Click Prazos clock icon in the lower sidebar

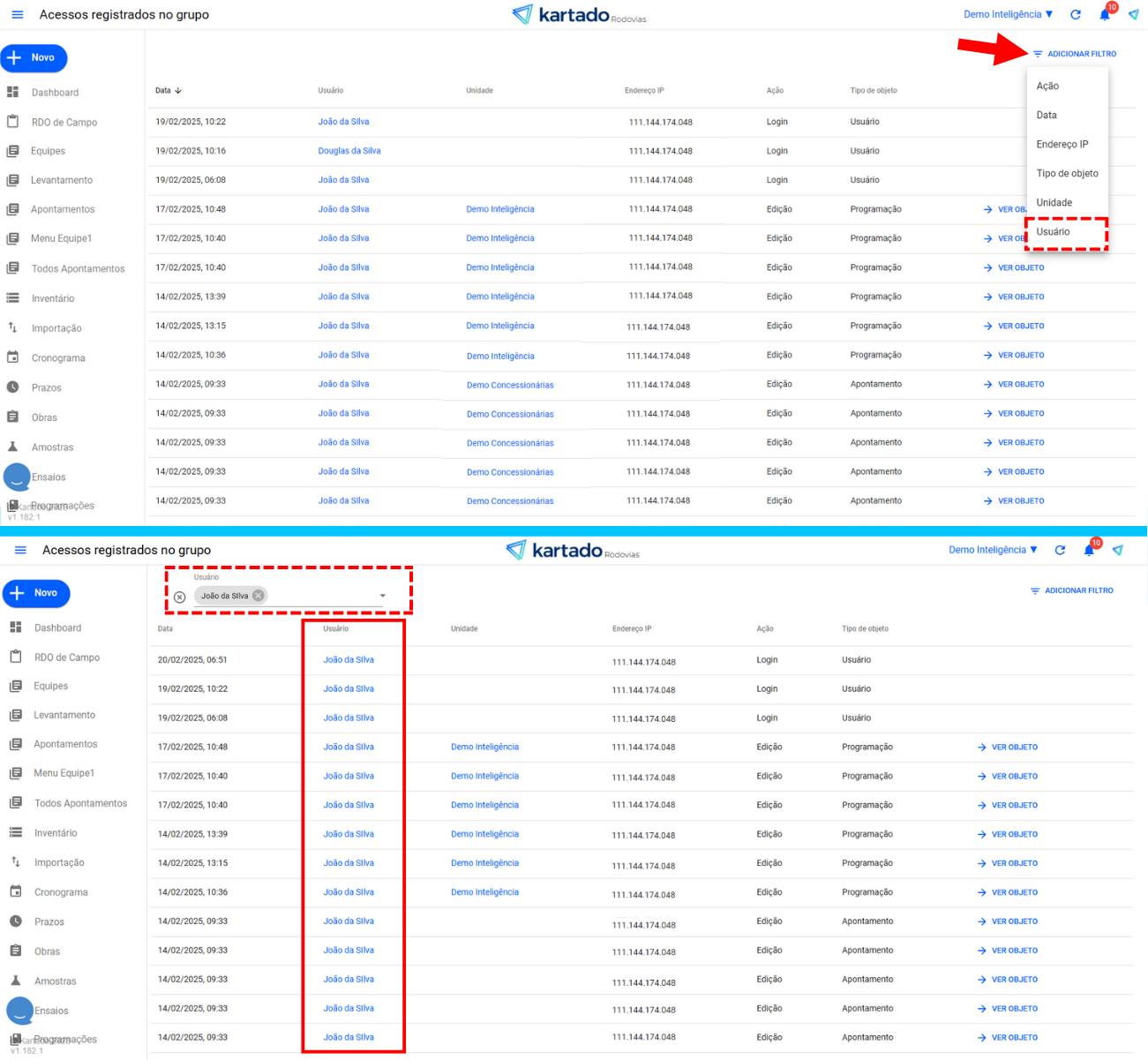click(16, 921)
